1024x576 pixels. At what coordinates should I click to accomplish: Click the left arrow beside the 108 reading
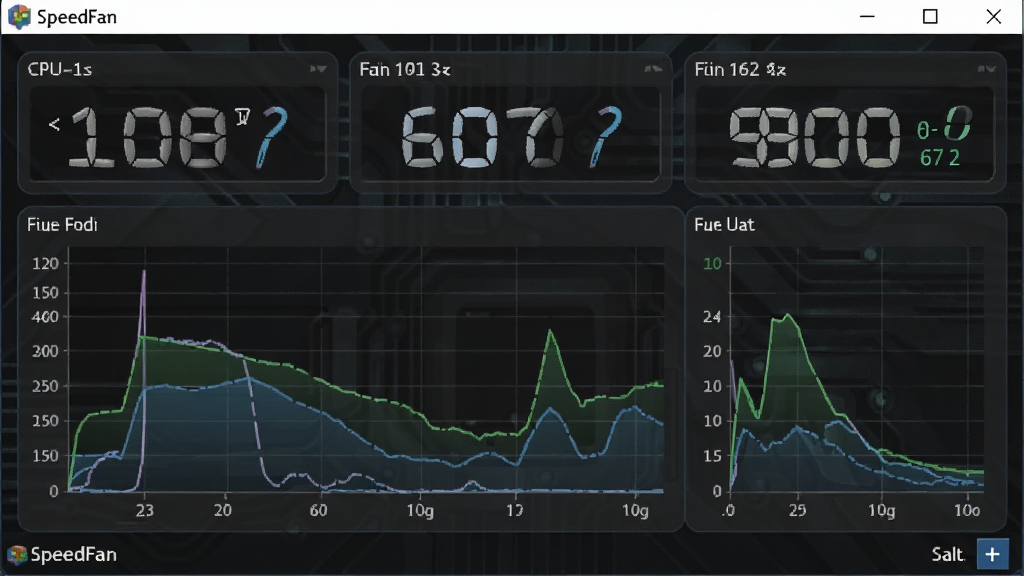pos(54,123)
